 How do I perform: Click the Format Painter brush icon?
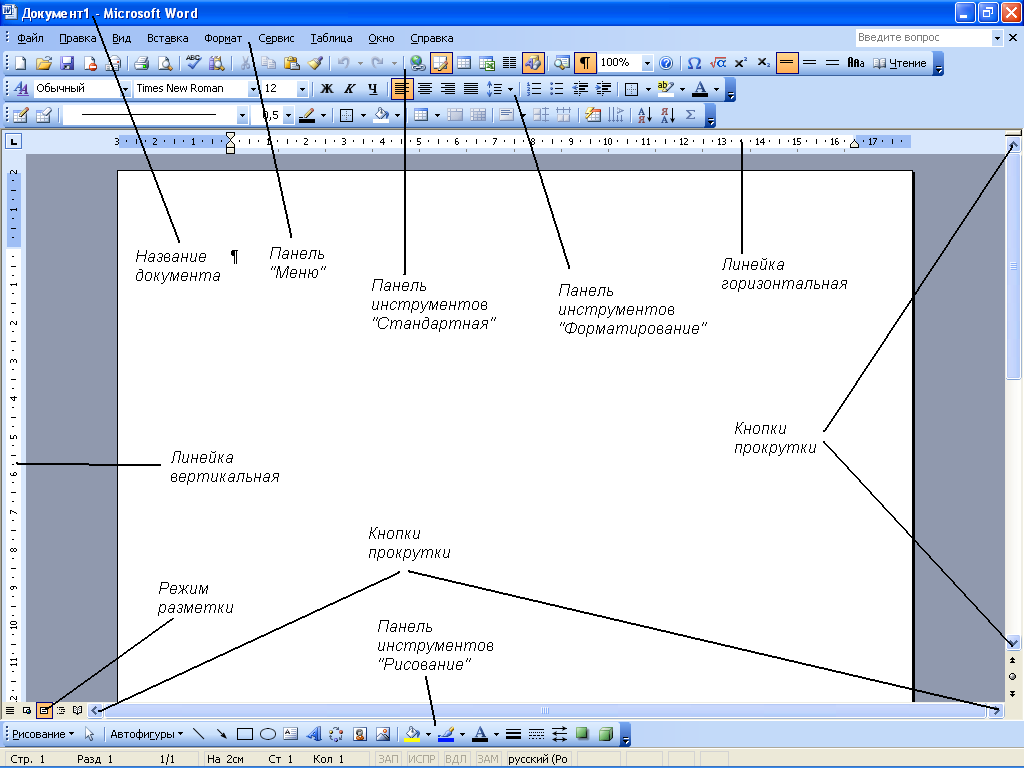point(315,63)
